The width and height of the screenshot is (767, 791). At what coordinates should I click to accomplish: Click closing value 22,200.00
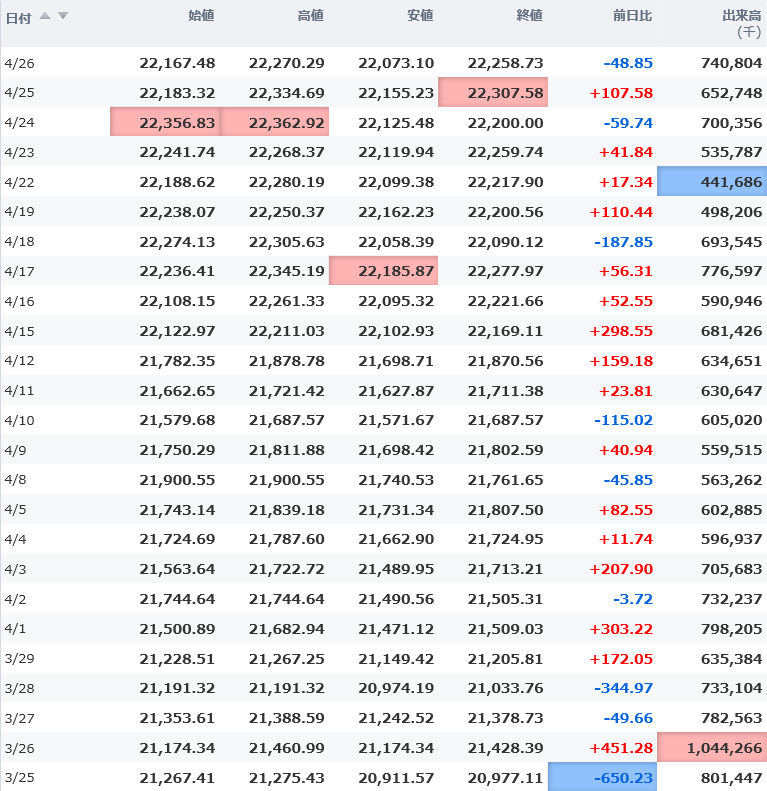point(506,123)
